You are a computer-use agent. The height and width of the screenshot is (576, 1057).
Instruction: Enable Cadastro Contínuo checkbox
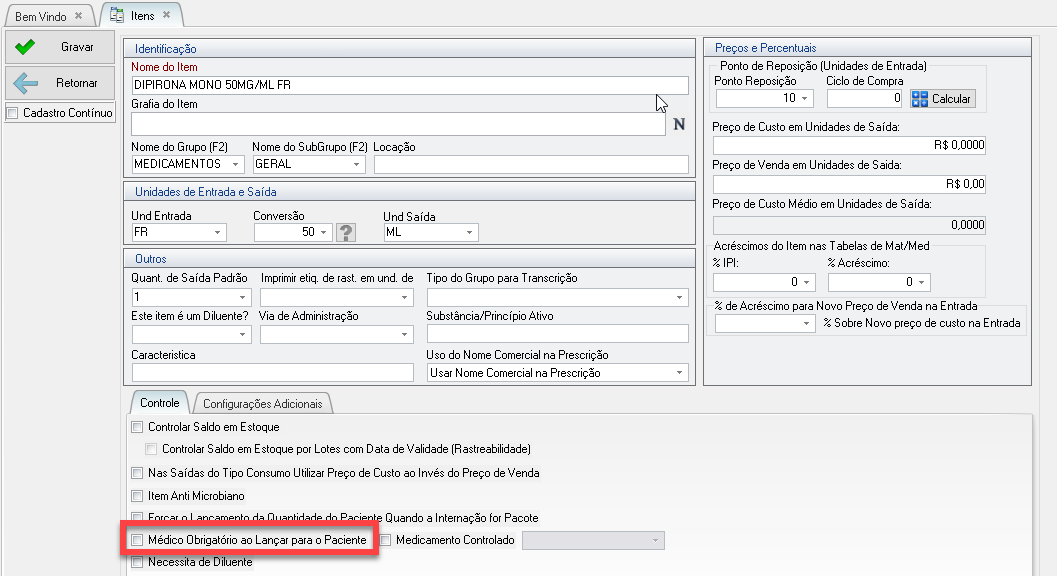(x=13, y=113)
